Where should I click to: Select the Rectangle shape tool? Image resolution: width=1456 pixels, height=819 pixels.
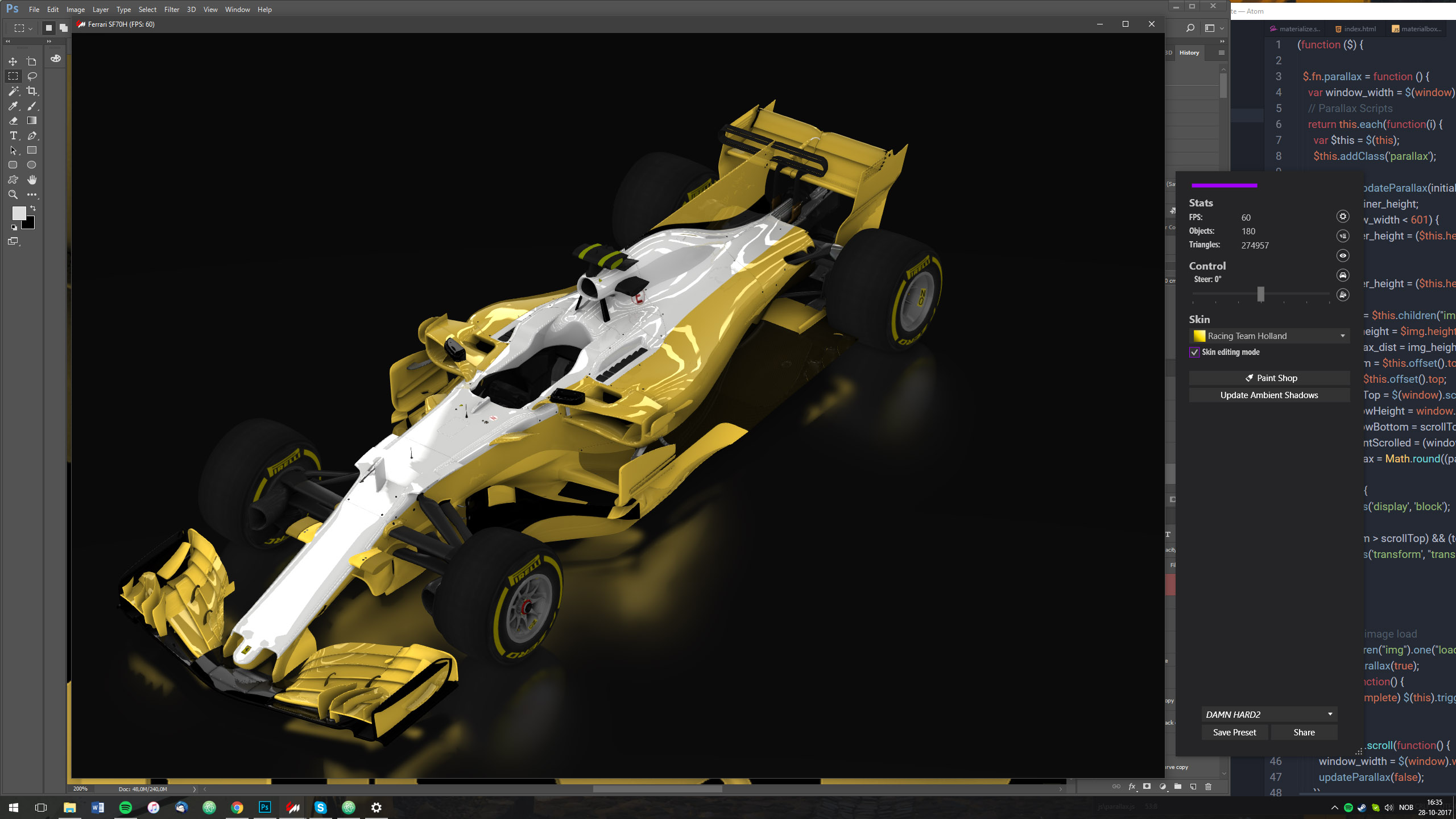point(32,150)
